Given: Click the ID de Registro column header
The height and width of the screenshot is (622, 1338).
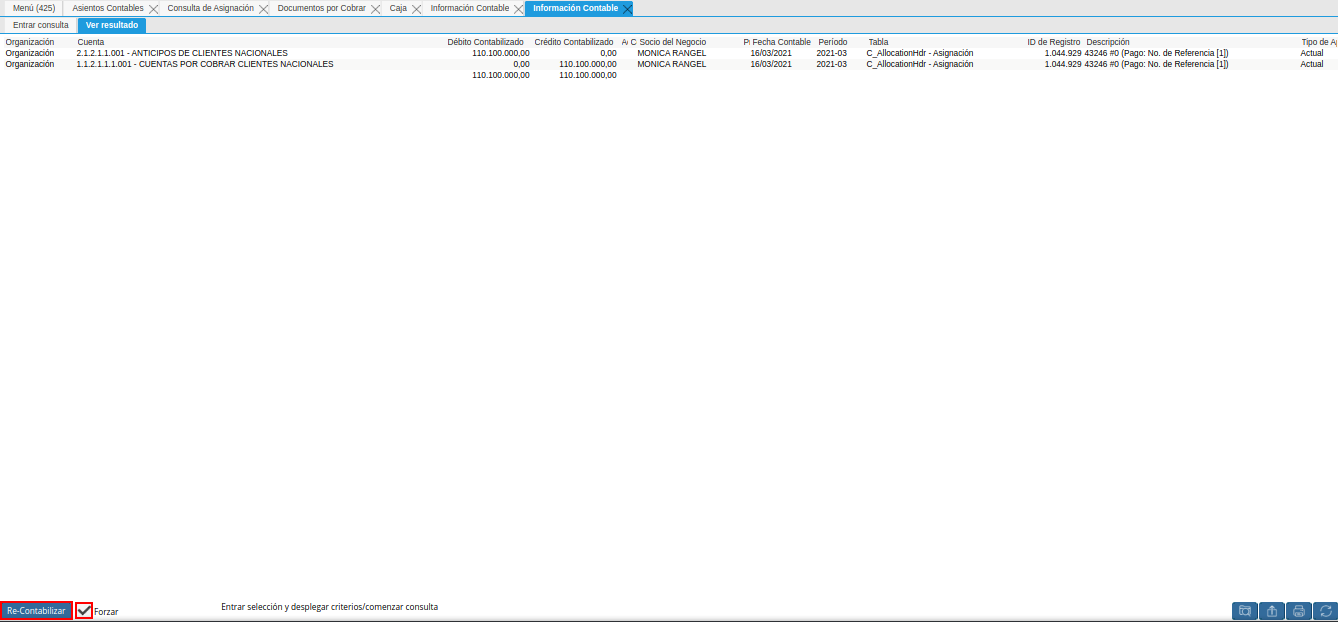Looking at the screenshot, I should click(1054, 42).
